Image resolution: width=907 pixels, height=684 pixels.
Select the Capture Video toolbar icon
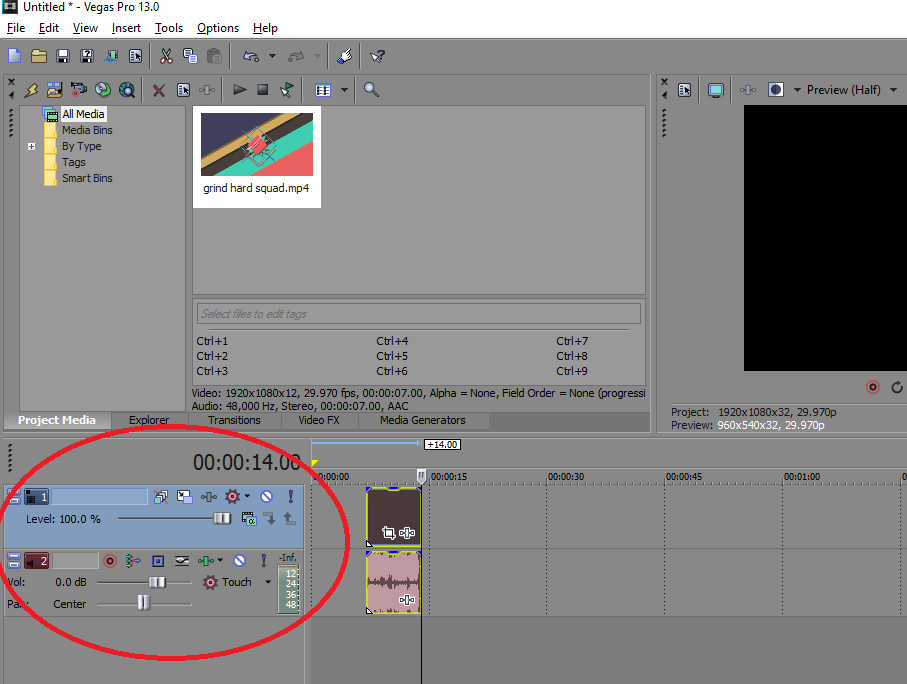click(x=77, y=91)
